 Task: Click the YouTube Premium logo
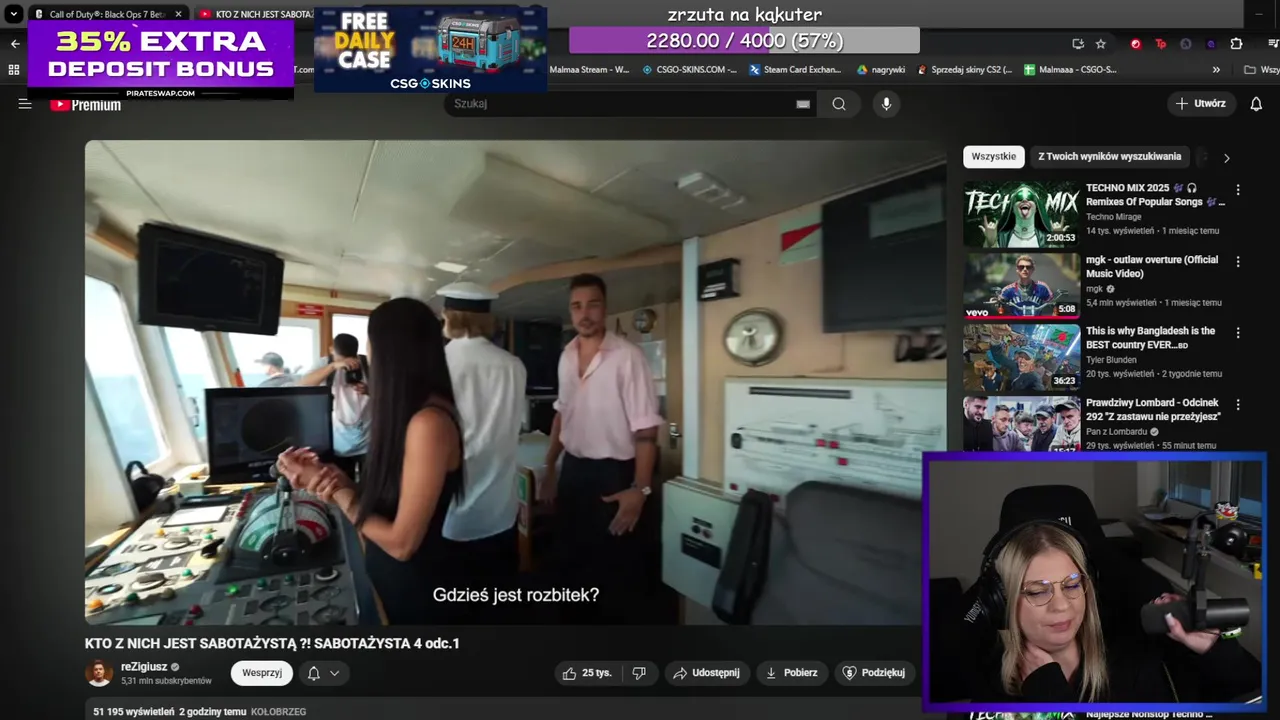coord(86,104)
